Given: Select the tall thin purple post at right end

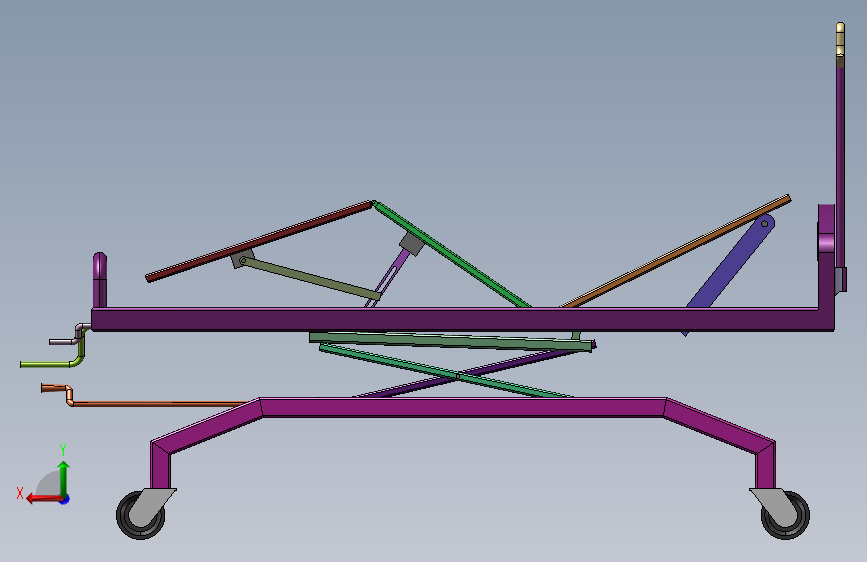Looking at the screenshot, I should [x=840, y=166].
